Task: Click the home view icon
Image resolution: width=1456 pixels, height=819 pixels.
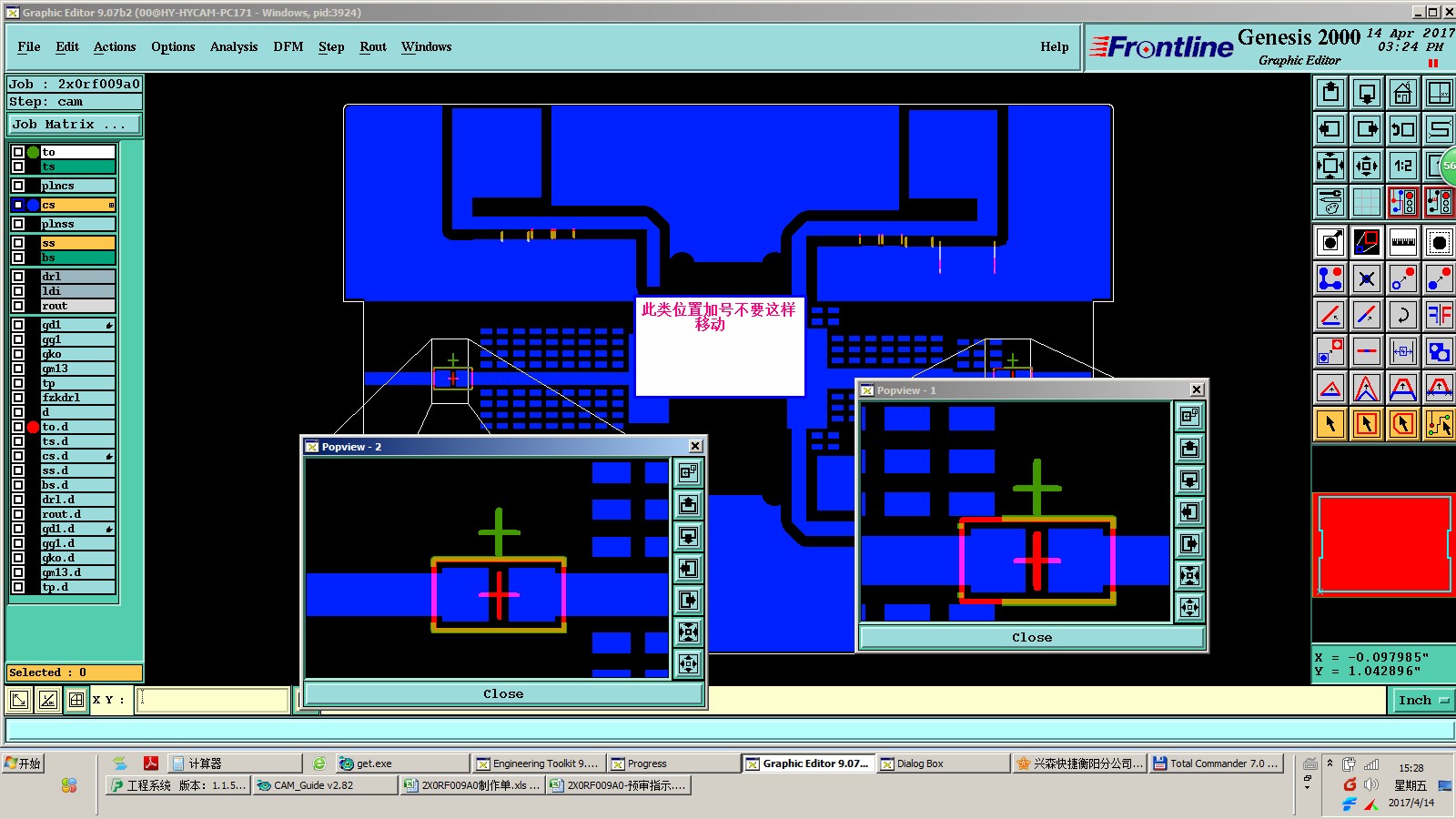Action: coord(1403,93)
